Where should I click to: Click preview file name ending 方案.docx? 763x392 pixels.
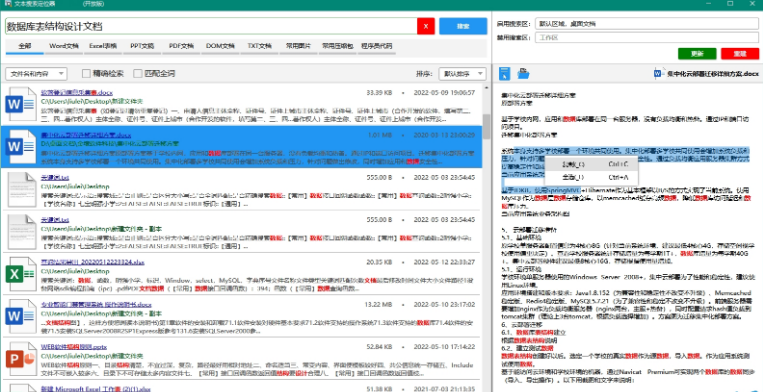[x=712, y=74]
